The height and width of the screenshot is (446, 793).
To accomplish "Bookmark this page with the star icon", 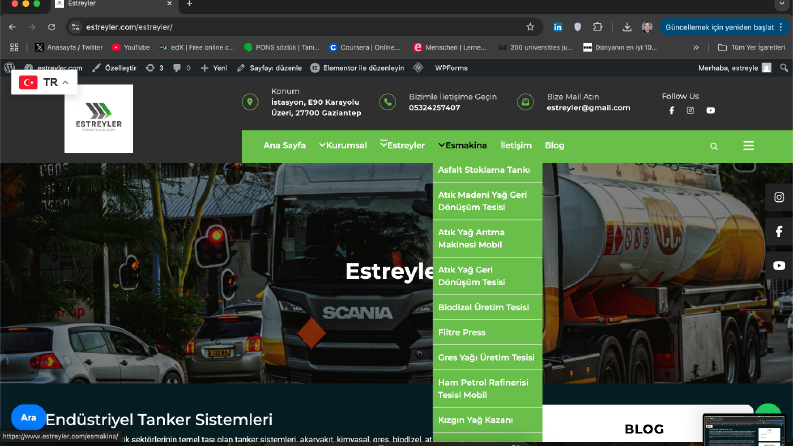I will click(x=530, y=27).
